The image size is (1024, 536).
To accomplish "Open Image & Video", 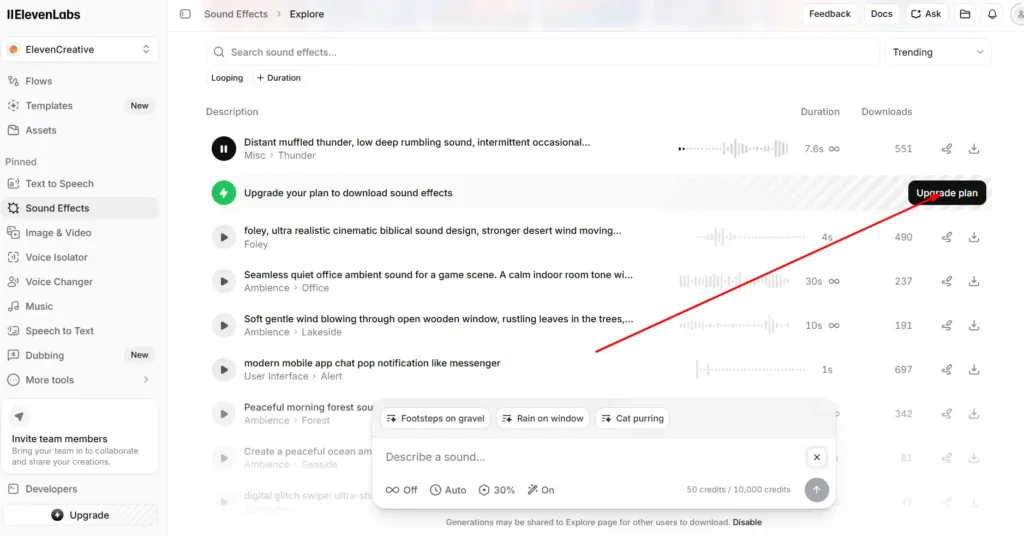I will click(80, 232).
